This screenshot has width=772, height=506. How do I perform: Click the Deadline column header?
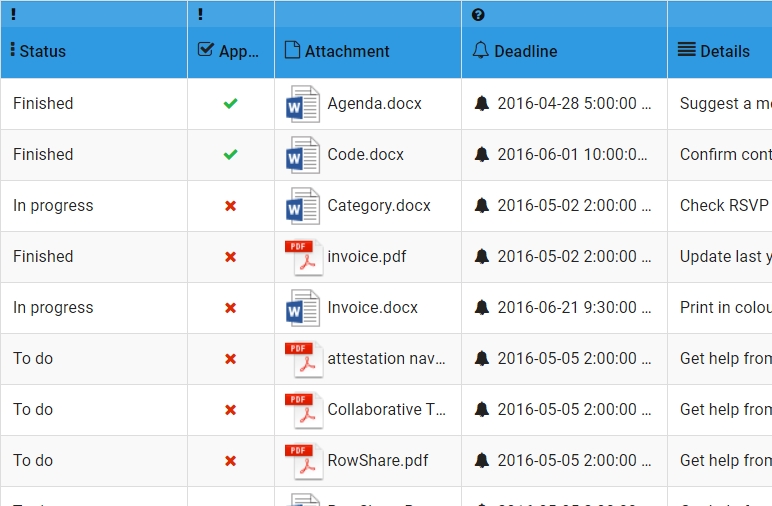(x=564, y=51)
